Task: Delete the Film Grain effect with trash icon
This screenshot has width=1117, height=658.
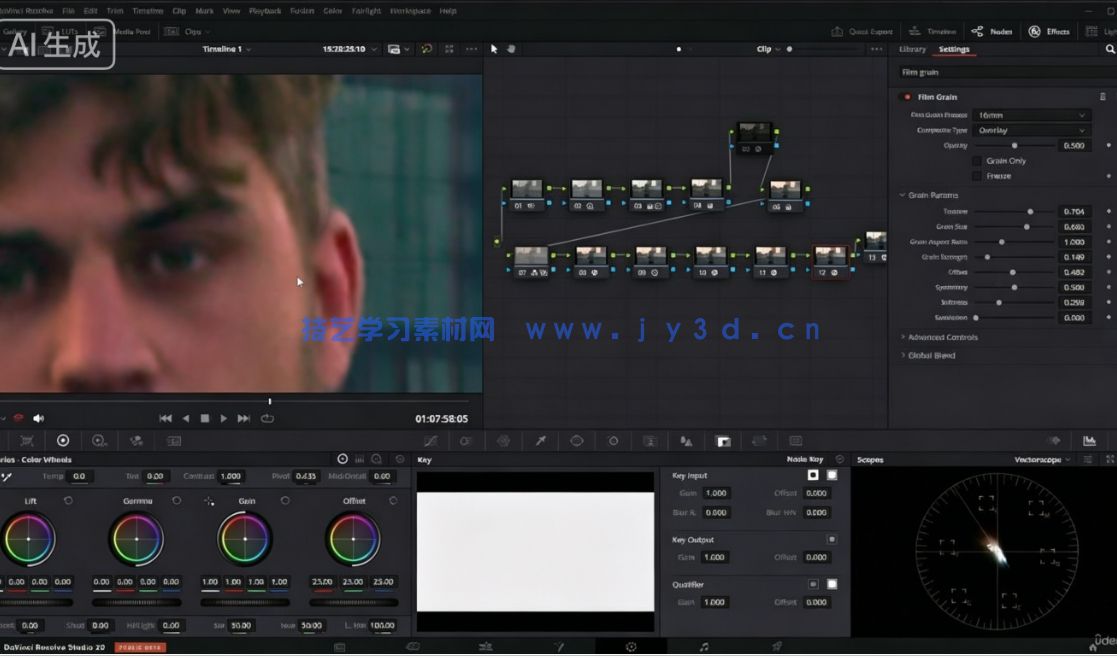Action: click(1102, 97)
